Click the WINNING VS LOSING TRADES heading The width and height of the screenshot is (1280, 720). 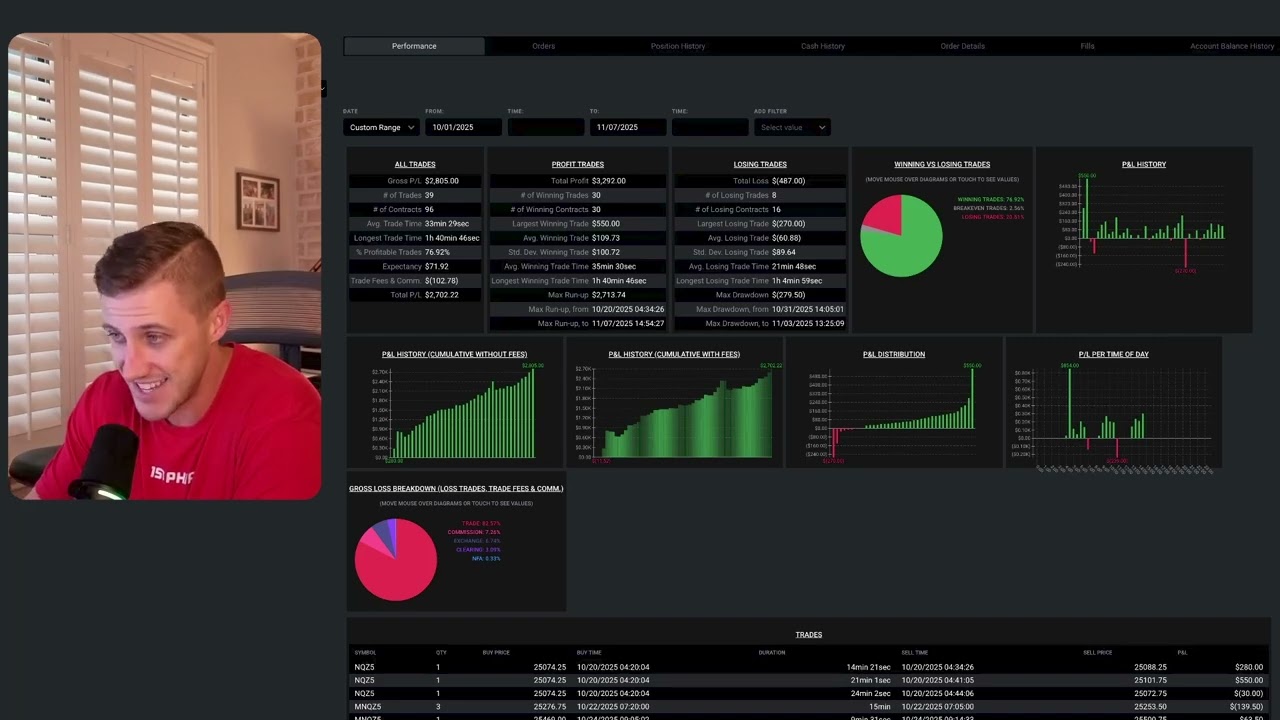pos(942,164)
